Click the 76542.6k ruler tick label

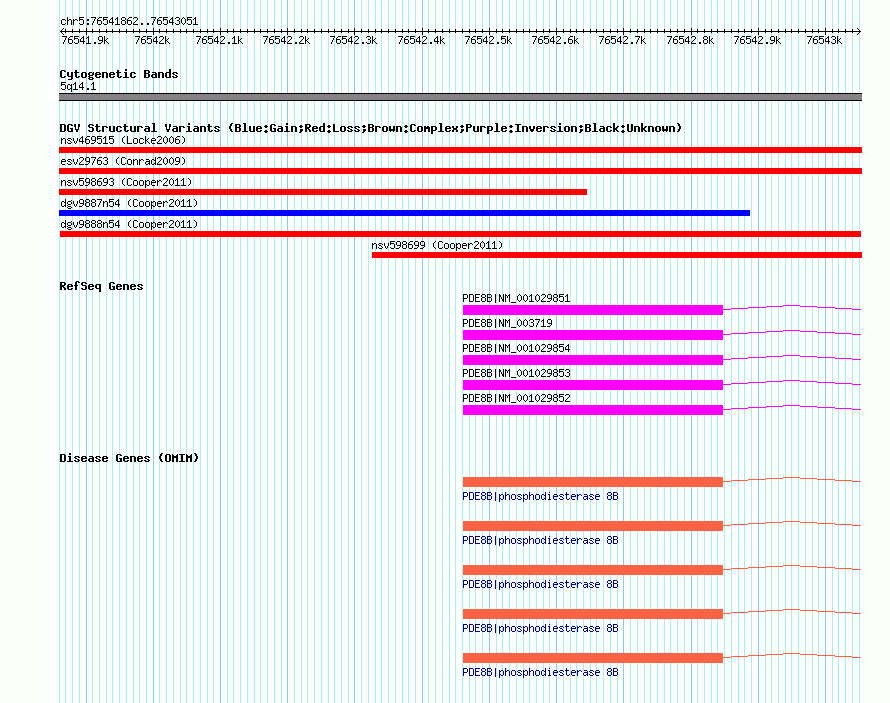point(555,40)
